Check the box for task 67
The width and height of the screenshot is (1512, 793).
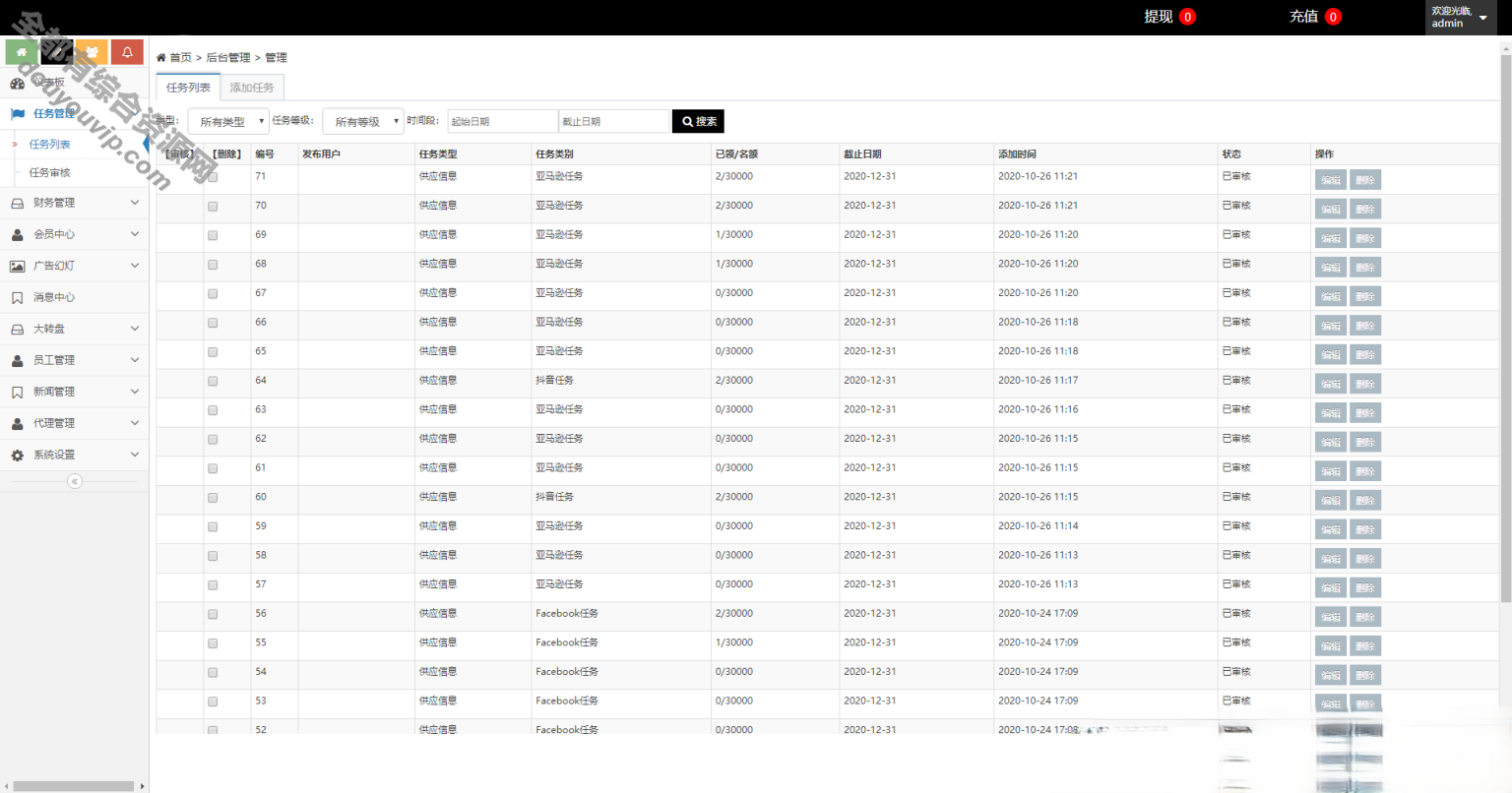213,293
